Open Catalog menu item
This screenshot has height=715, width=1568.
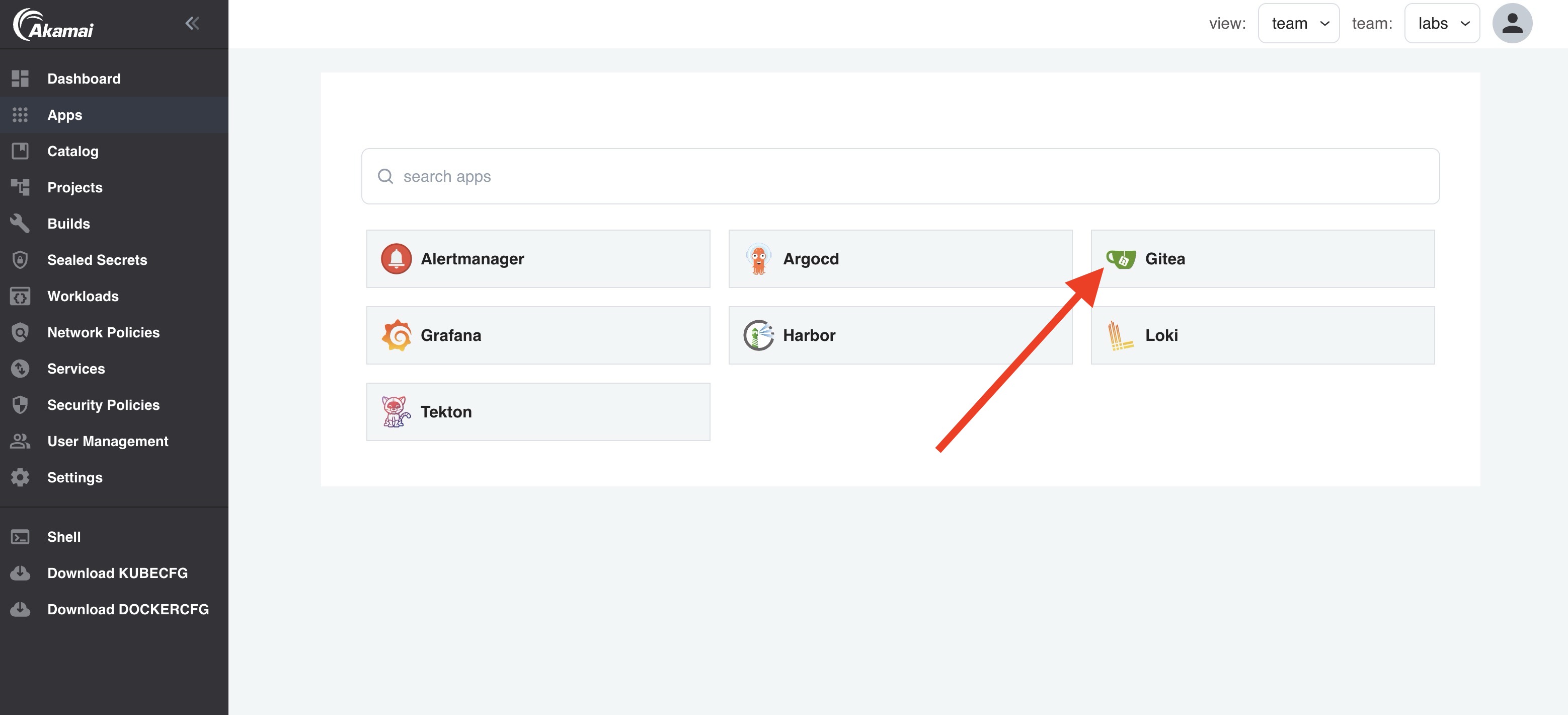tap(114, 151)
